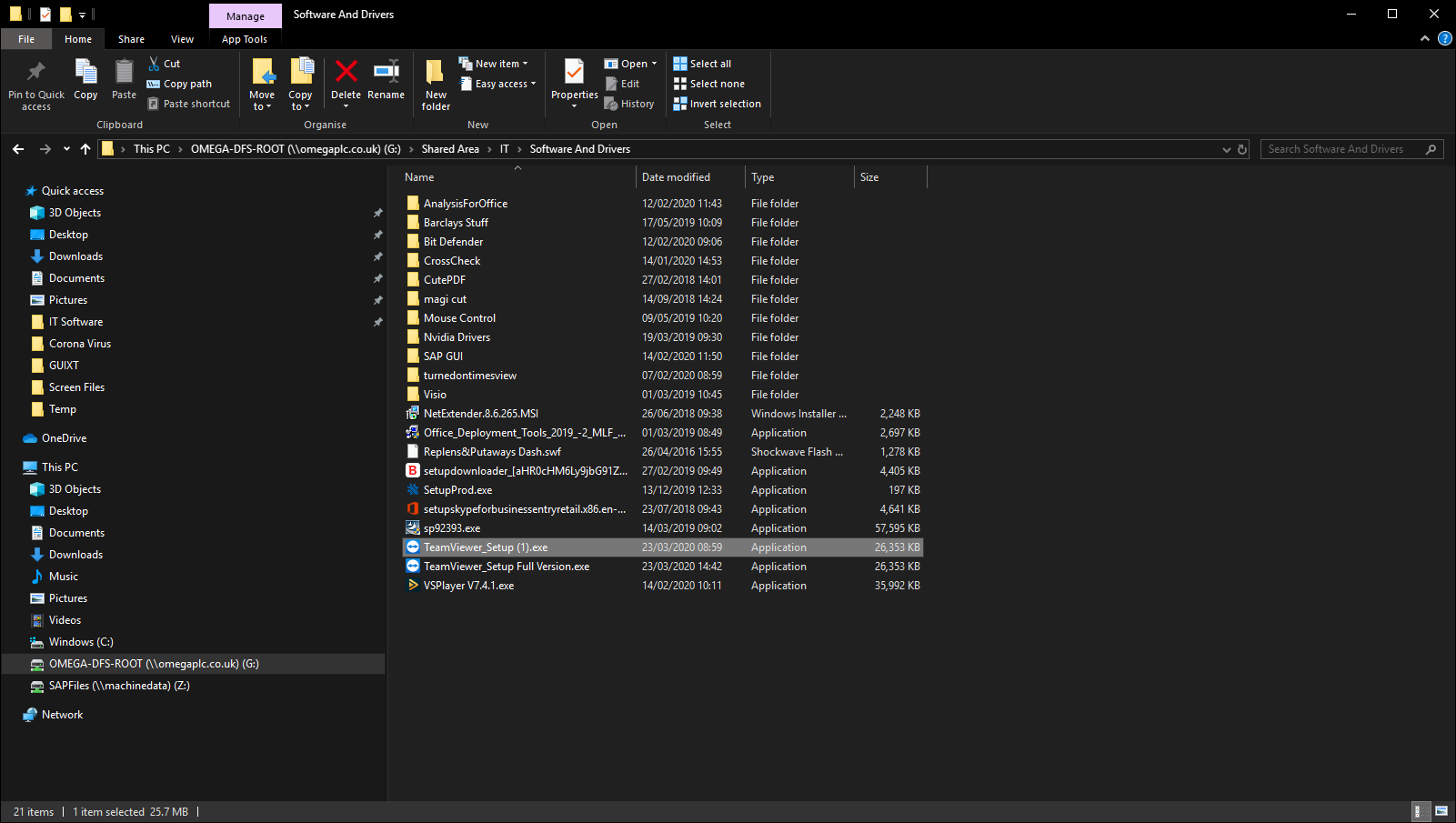Click the IT breadcrumb segment
The image size is (1456, 823).
[504, 149]
